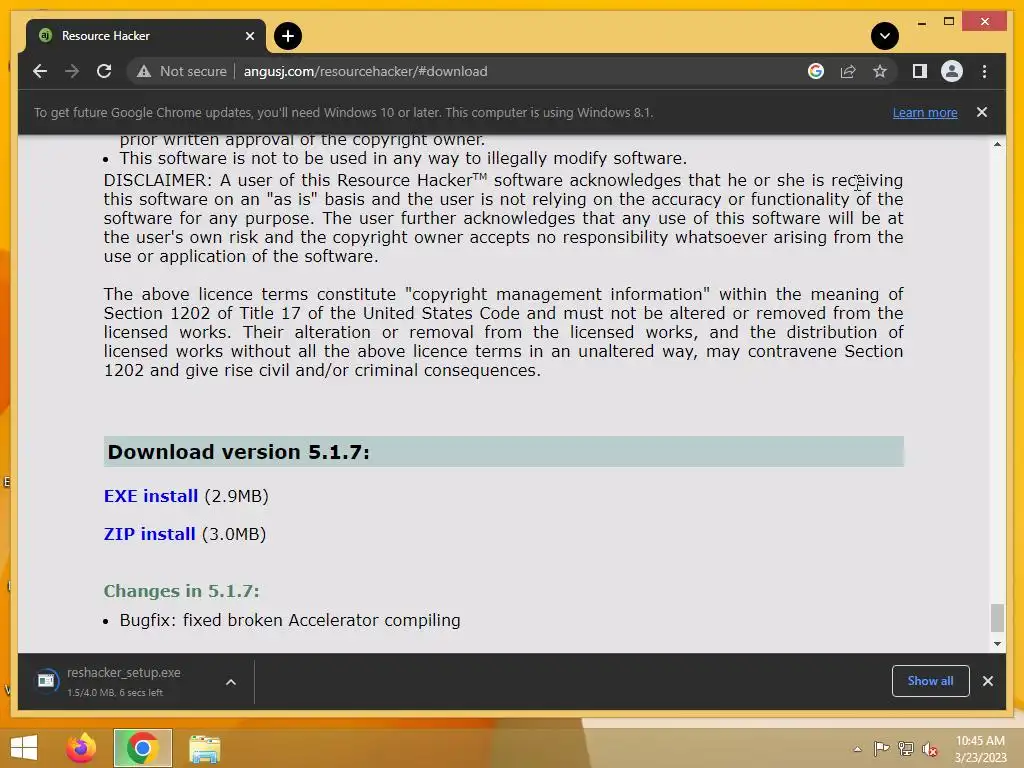Viewport: 1024px width, 768px height.
Task: Open the Not secure site warning
Action: pos(182,71)
